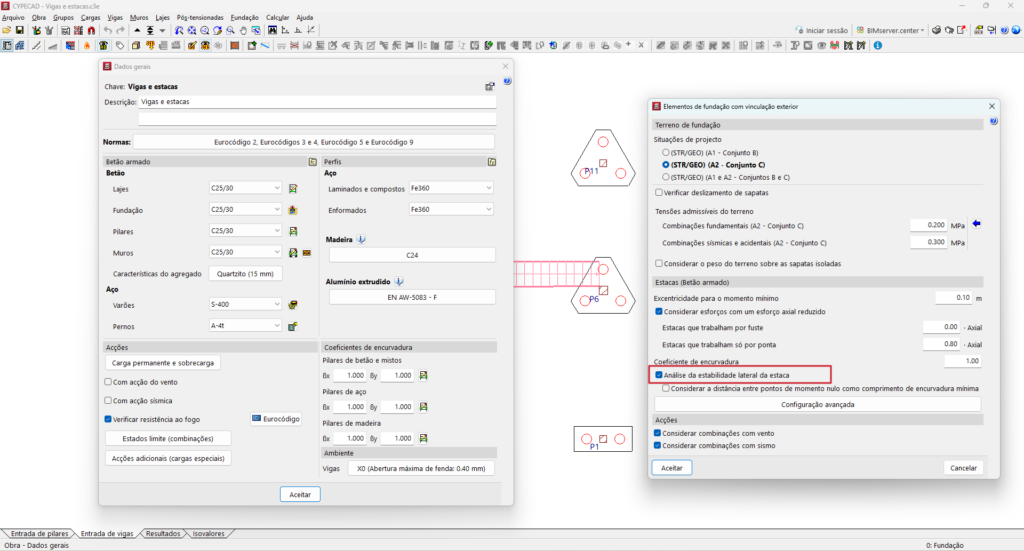Viewport: 1024px width, 551px height.
Task: Open Varões steel S-400 dropdown
Action: coord(246,304)
